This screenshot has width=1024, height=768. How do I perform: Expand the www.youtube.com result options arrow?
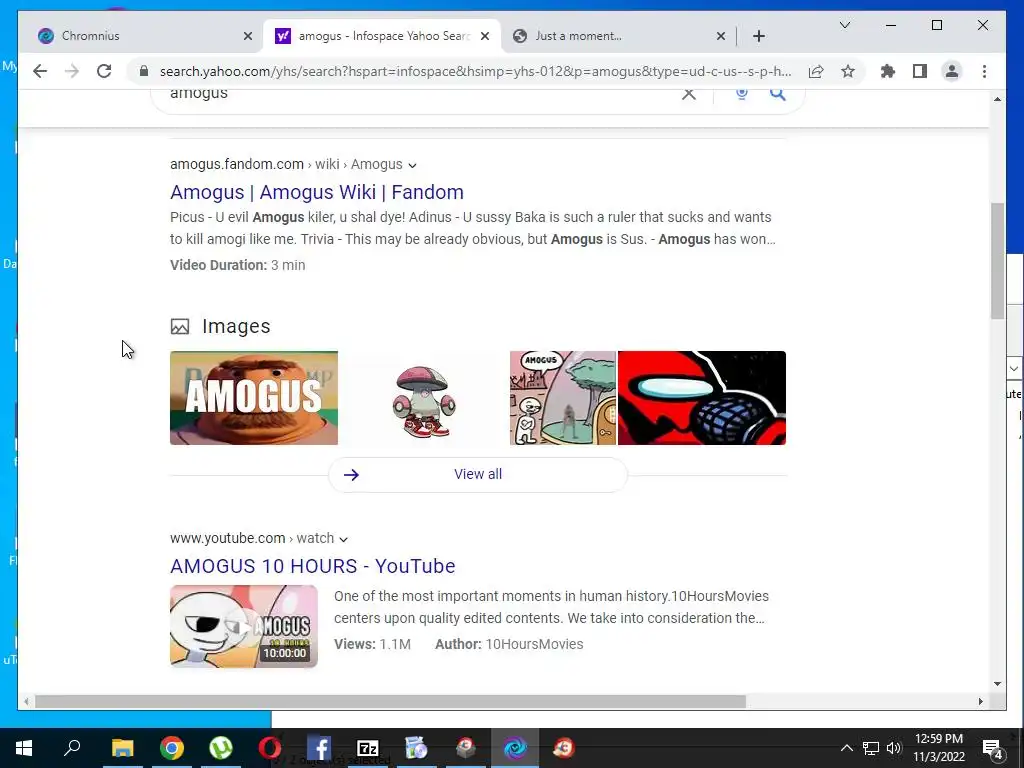(x=344, y=539)
